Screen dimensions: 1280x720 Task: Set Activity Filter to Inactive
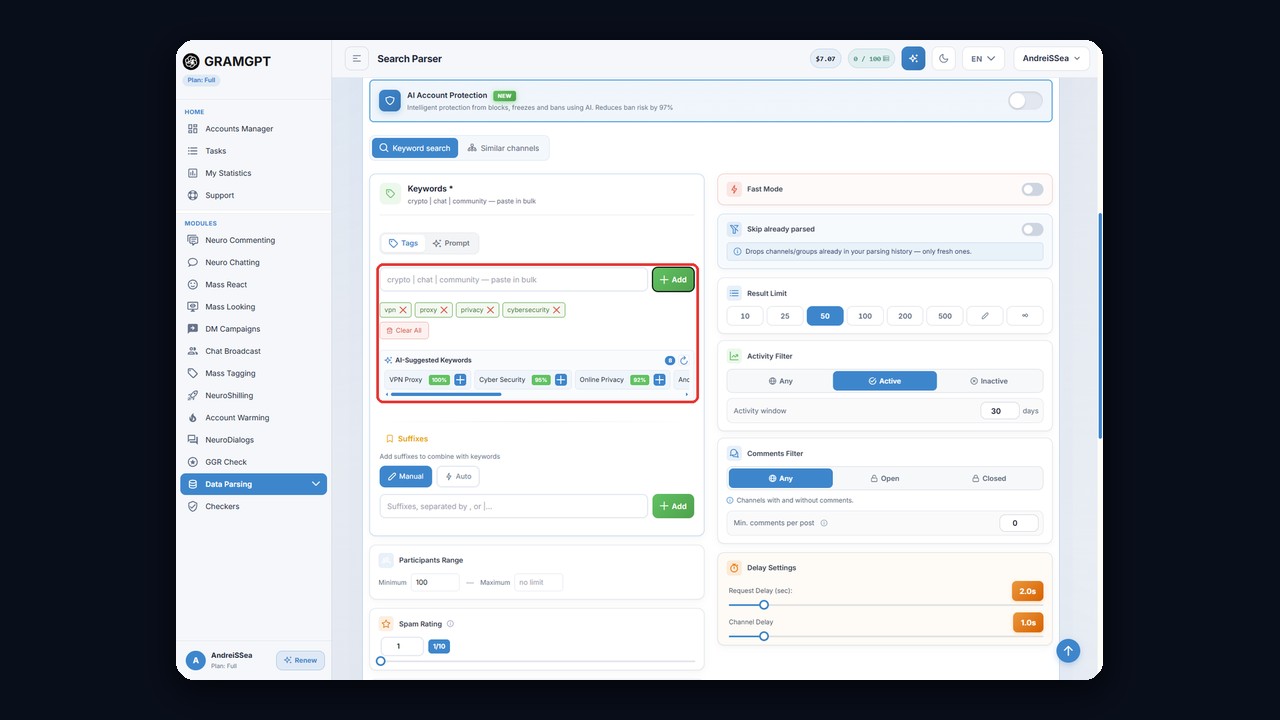(x=989, y=381)
